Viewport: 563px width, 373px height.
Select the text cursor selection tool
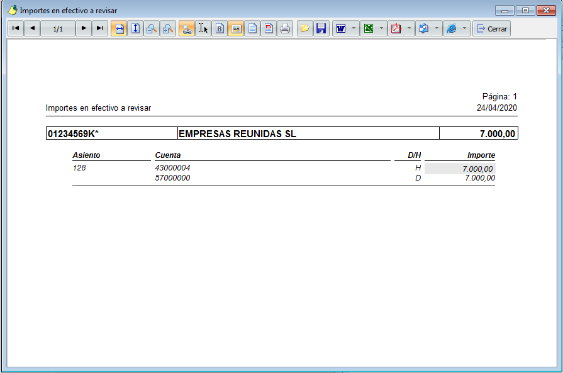(203, 28)
